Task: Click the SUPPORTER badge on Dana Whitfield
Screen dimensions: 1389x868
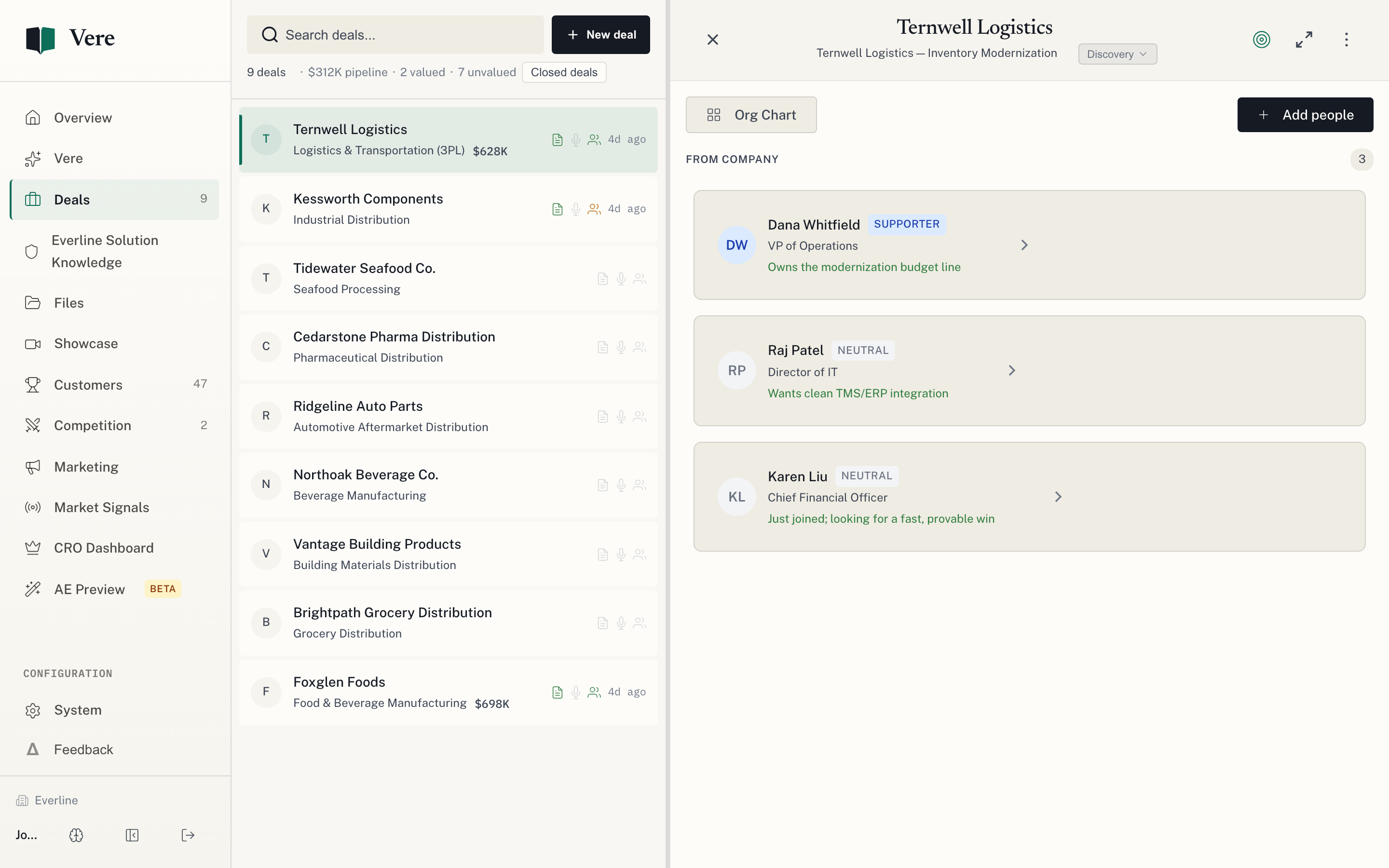Action: pyautogui.click(x=906, y=224)
